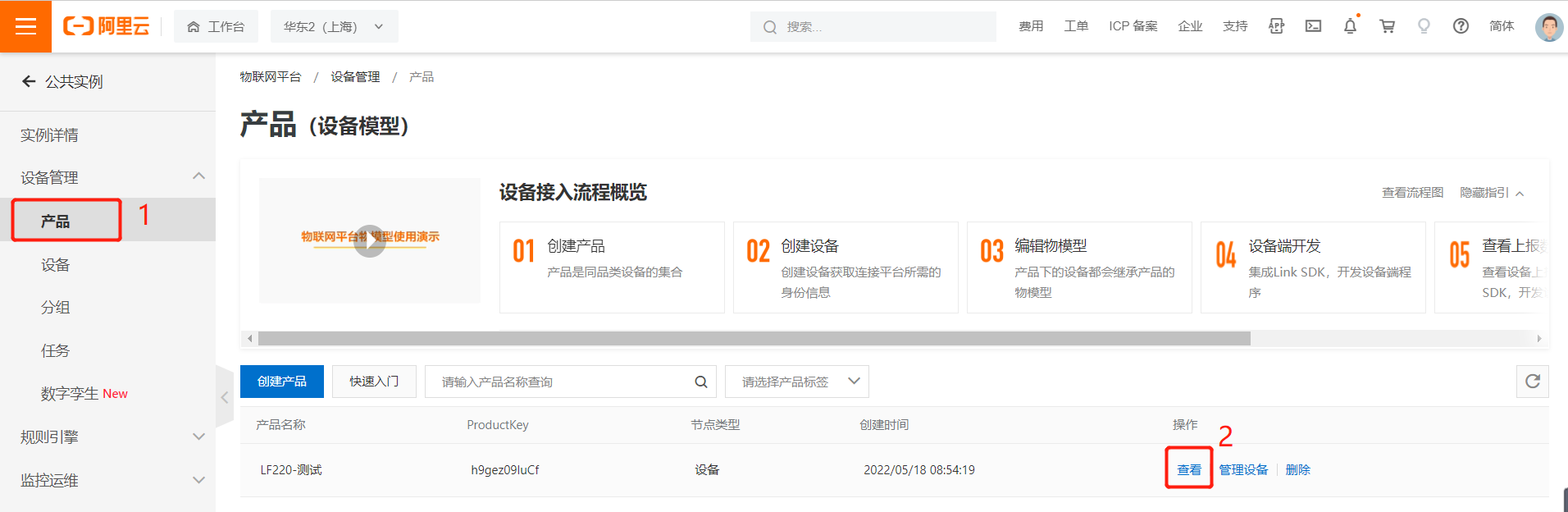Collapse the 设备管理 sidebar section
The image size is (1568, 512).
point(198,177)
